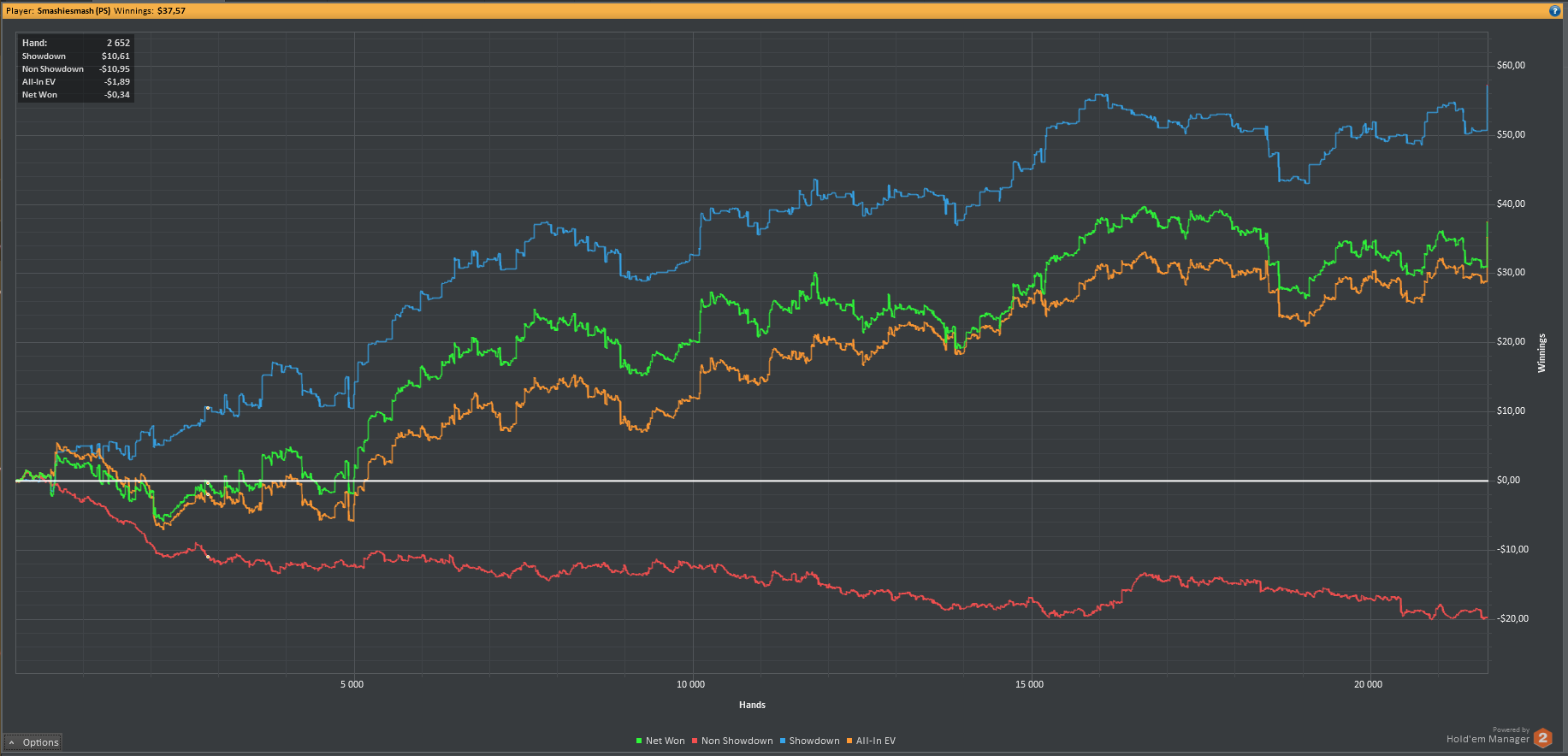Click the $50,00 label on the winnings axis
The height and width of the screenshot is (756, 1568).
click(1511, 134)
